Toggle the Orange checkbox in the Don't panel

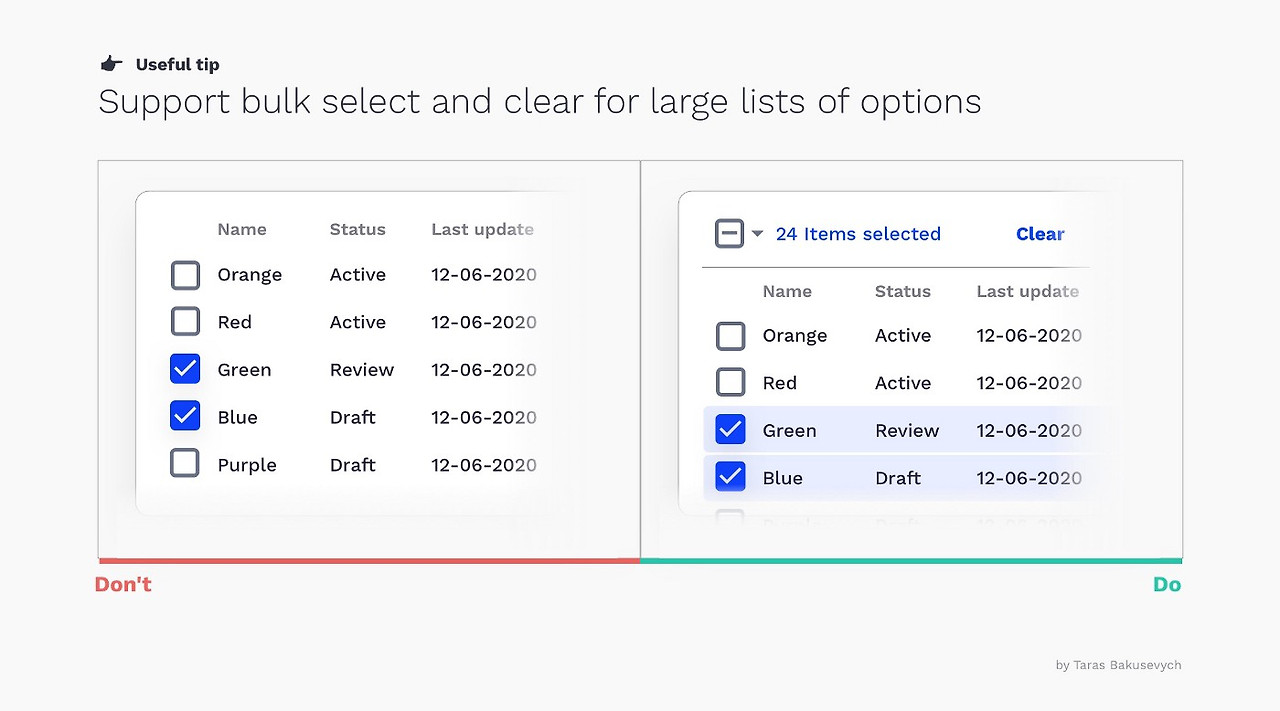(185, 274)
